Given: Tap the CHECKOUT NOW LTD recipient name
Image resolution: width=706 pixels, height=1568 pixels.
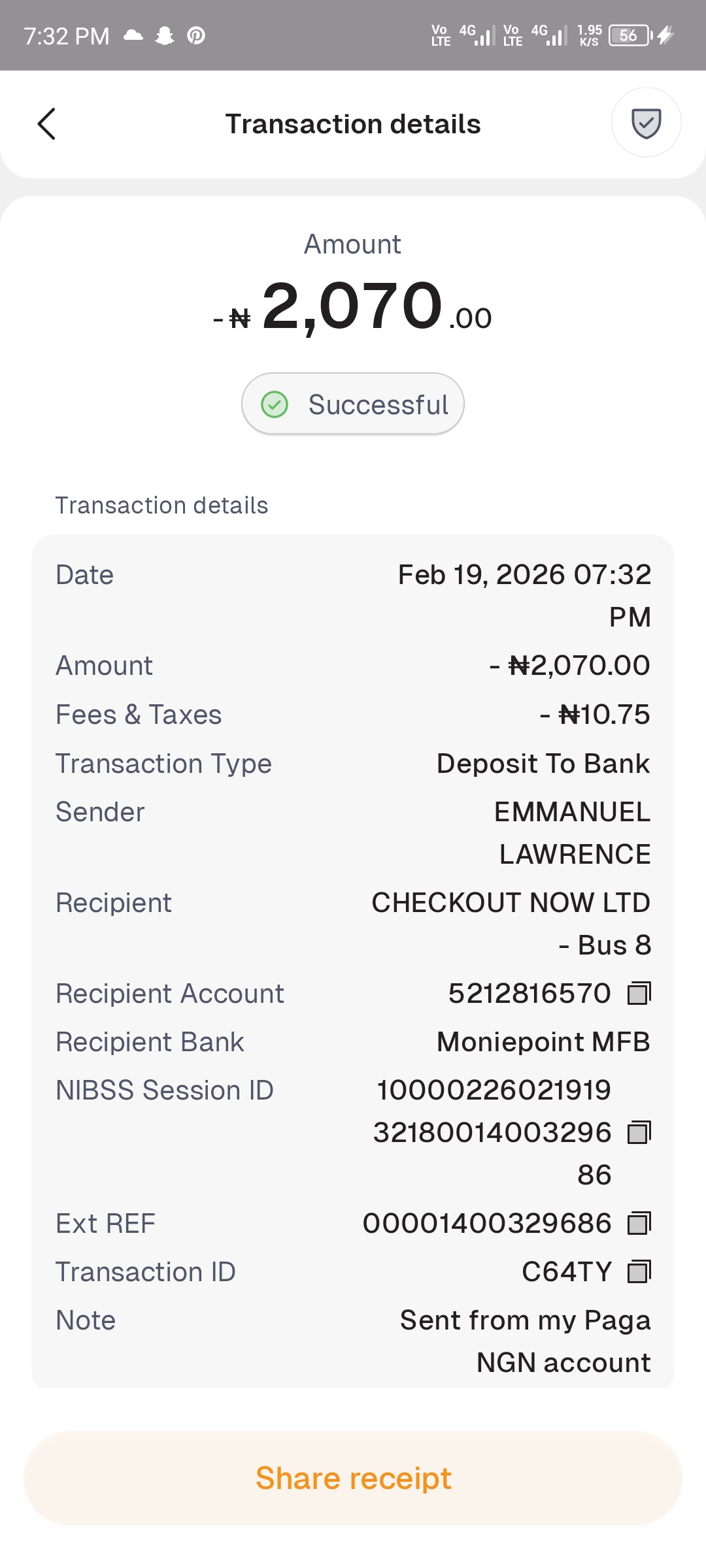Looking at the screenshot, I should [x=511, y=903].
